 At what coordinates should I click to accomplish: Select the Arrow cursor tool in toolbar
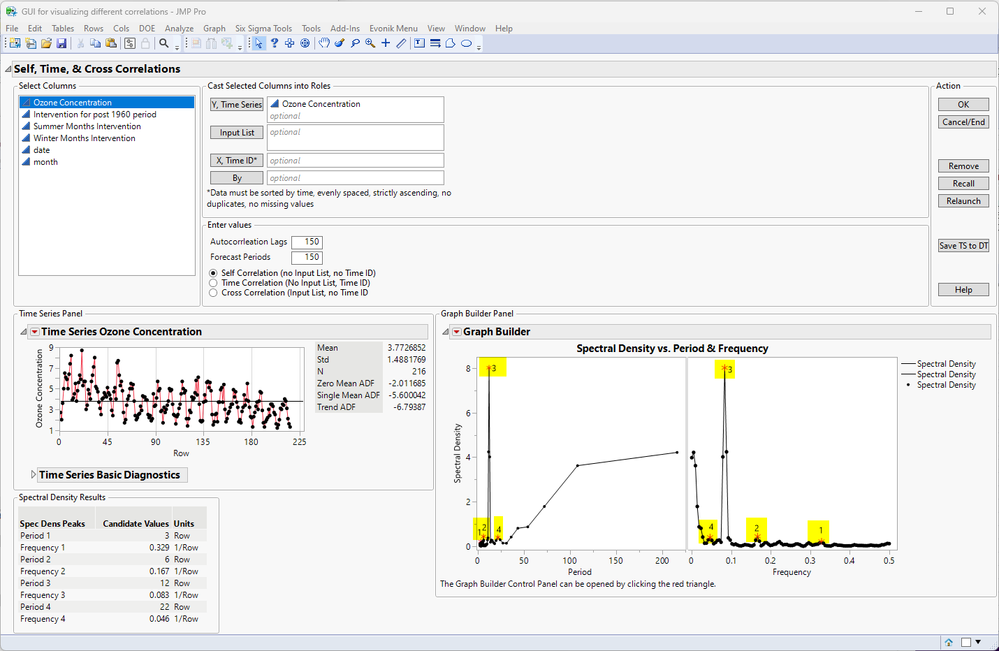[259, 43]
